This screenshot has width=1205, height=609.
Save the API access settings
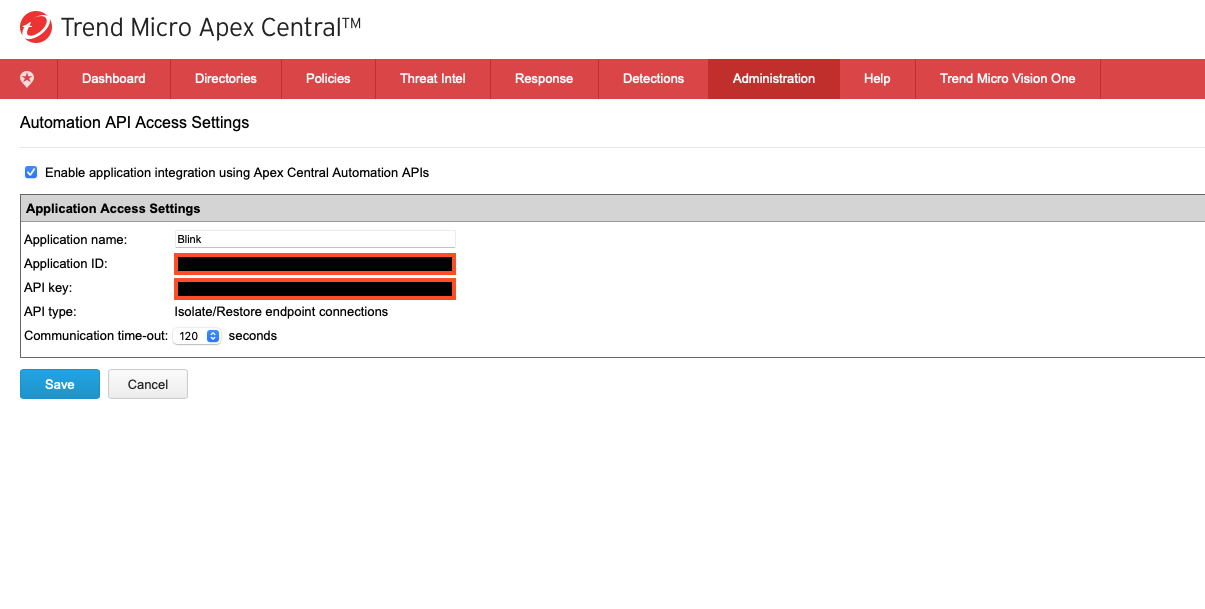click(60, 384)
